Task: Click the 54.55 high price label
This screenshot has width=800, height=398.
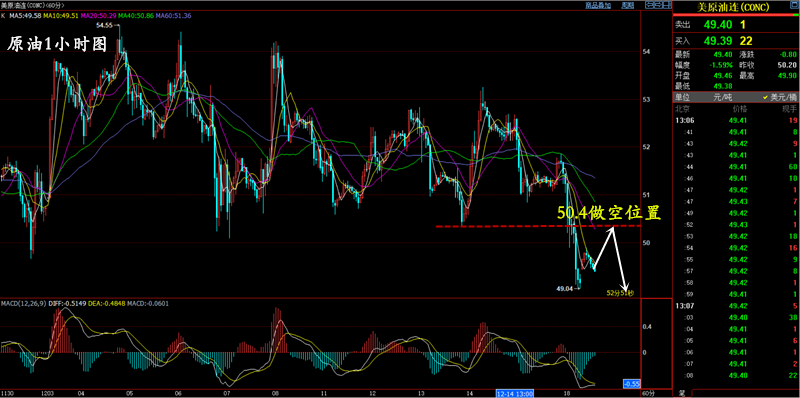Action: pyautogui.click(x=104, y=24)
